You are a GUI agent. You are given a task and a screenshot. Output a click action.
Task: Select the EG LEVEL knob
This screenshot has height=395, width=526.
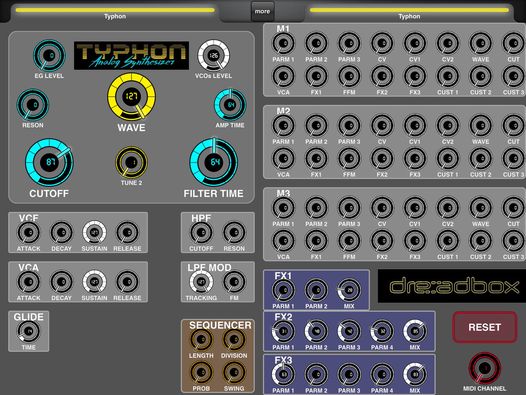coord(49,55)
